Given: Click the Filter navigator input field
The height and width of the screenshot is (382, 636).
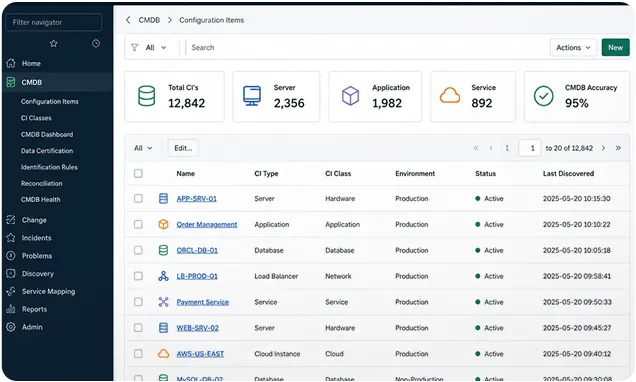Looking at the screenshot, I should point(54,22).
